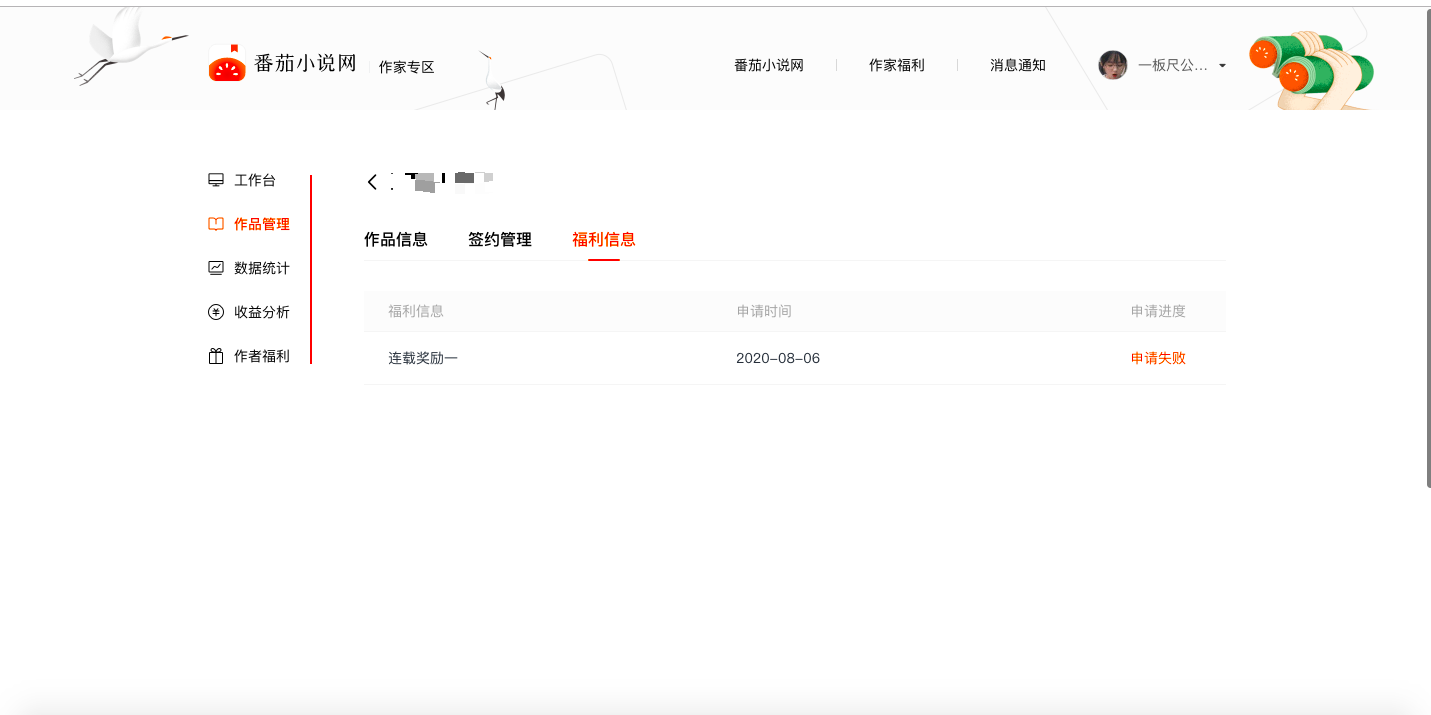Screen dimensions: 1431x715
Task: Open 工作台 in the sidebar
Action: pyautogui.click(x=255, y=180)
